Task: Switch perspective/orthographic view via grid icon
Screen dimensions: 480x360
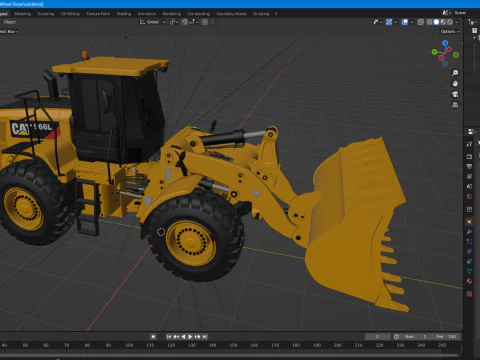Action: (455, 105)
